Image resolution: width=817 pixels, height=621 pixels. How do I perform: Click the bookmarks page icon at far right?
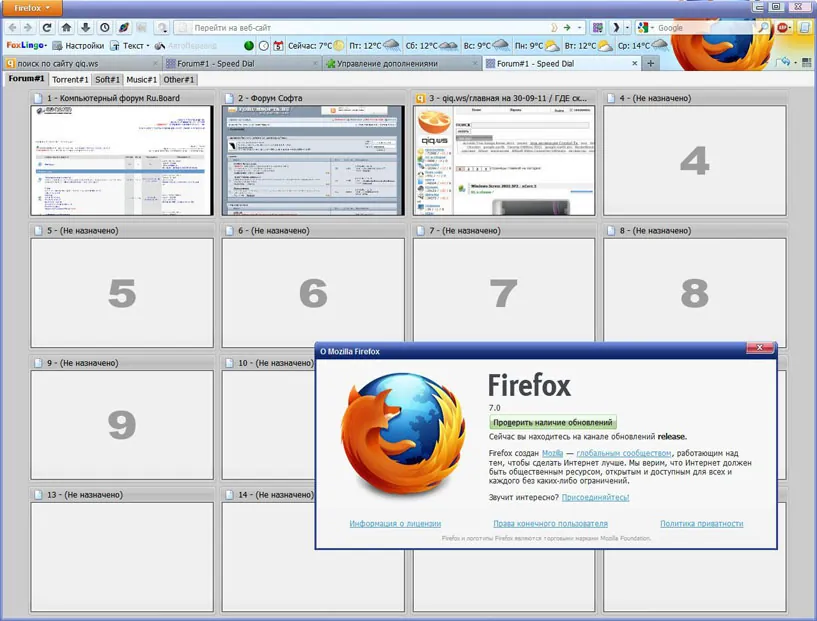pos(805,28)
